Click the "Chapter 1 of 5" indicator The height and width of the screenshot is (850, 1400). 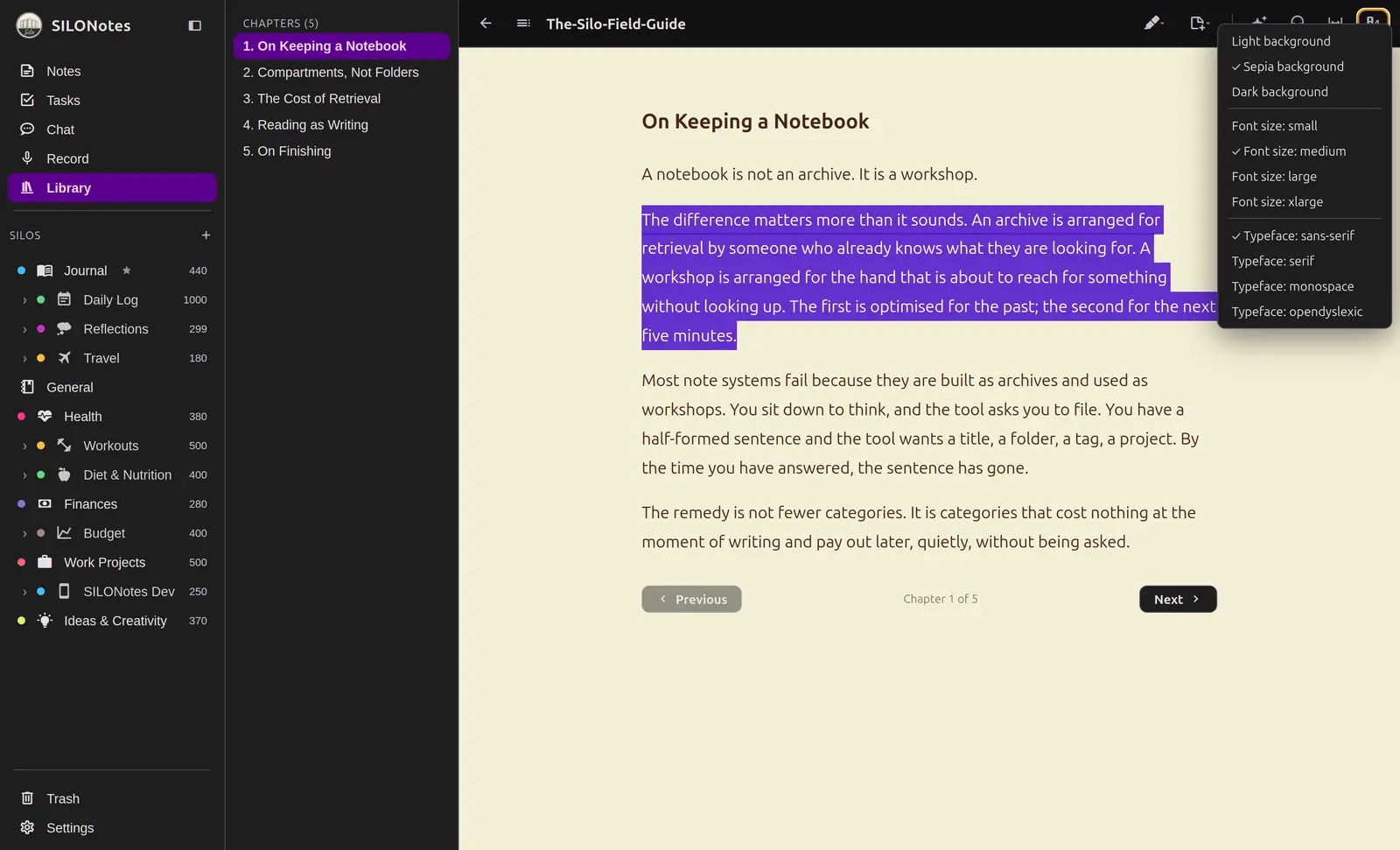[x=941, y=599]
